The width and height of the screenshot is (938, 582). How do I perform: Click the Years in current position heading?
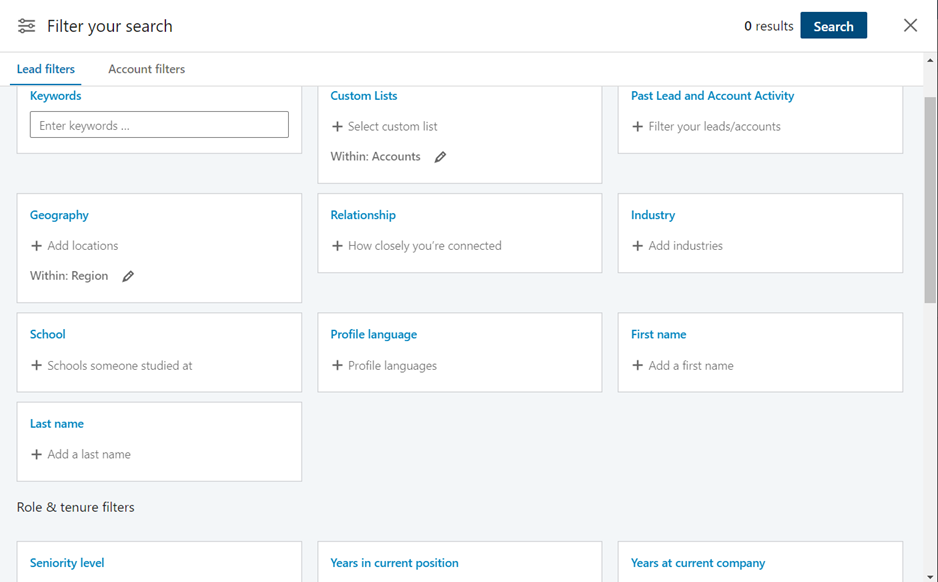(x=394, y=563)
